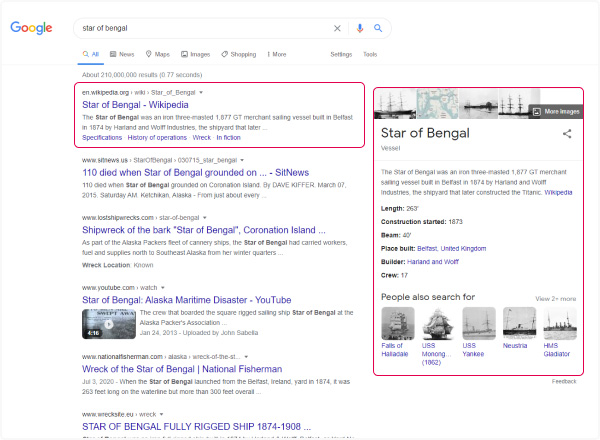
Task: Clear the search box with the X icon
Action: (x=337, y=28)
